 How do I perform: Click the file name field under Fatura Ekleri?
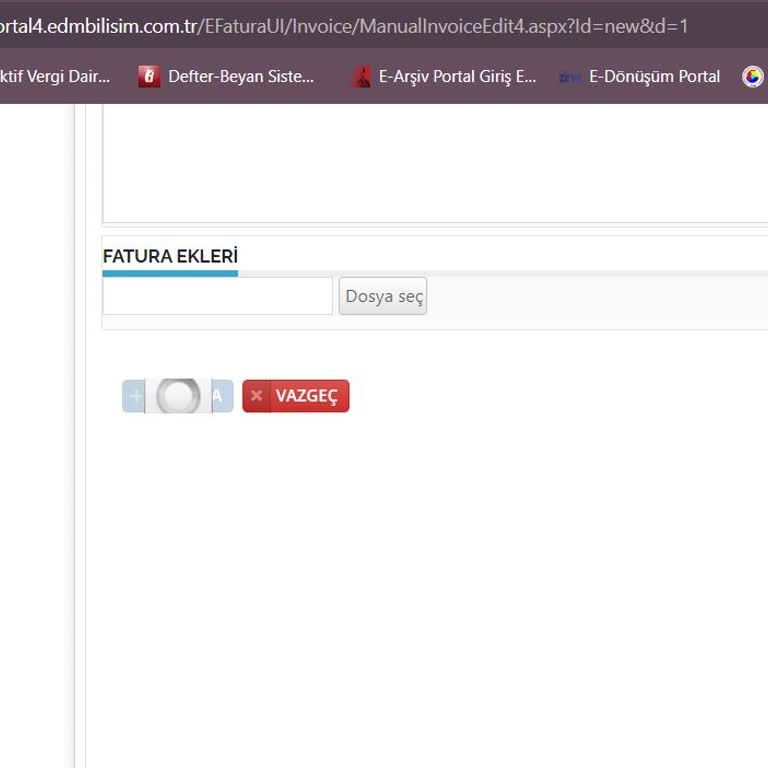tap(217, 296)
